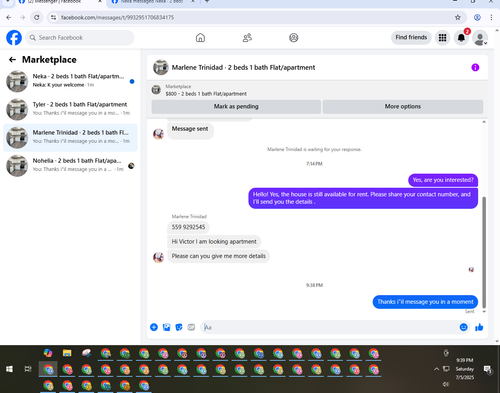Reload the page in the browser

37,17
